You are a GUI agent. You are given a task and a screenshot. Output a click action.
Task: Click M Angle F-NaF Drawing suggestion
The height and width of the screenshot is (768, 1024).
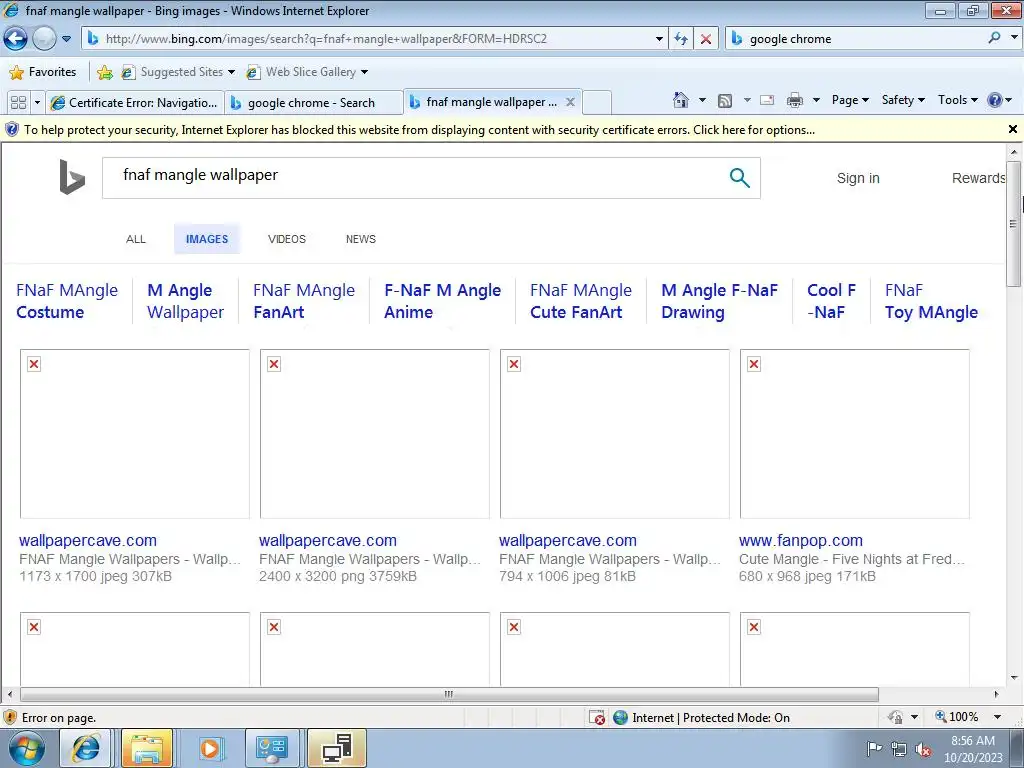[x=719, y=301]
